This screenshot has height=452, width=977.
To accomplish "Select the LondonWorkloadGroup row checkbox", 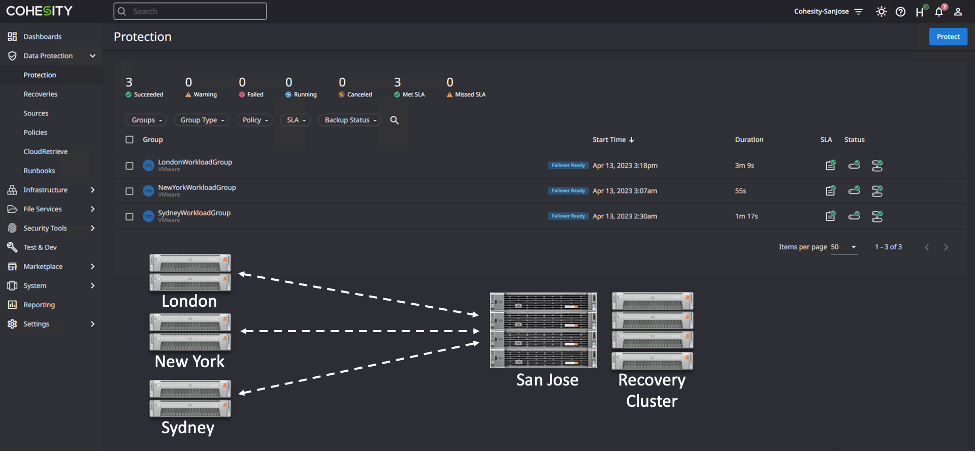I will pos(130,166).
